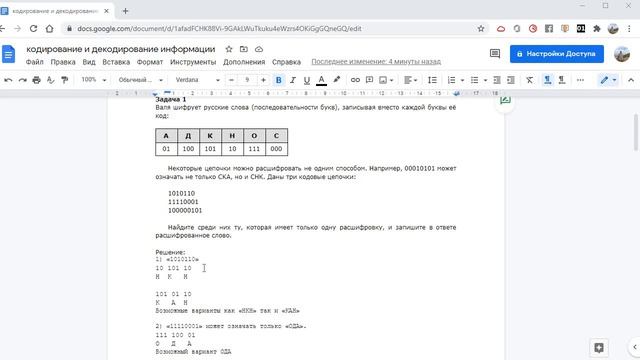
Task: Expand the bulleted list style arrow
Action: coord(485,80)
